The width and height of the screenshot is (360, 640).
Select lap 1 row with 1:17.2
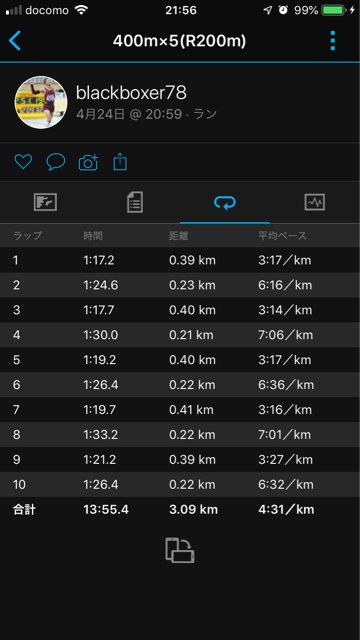[x=180, y=260]
